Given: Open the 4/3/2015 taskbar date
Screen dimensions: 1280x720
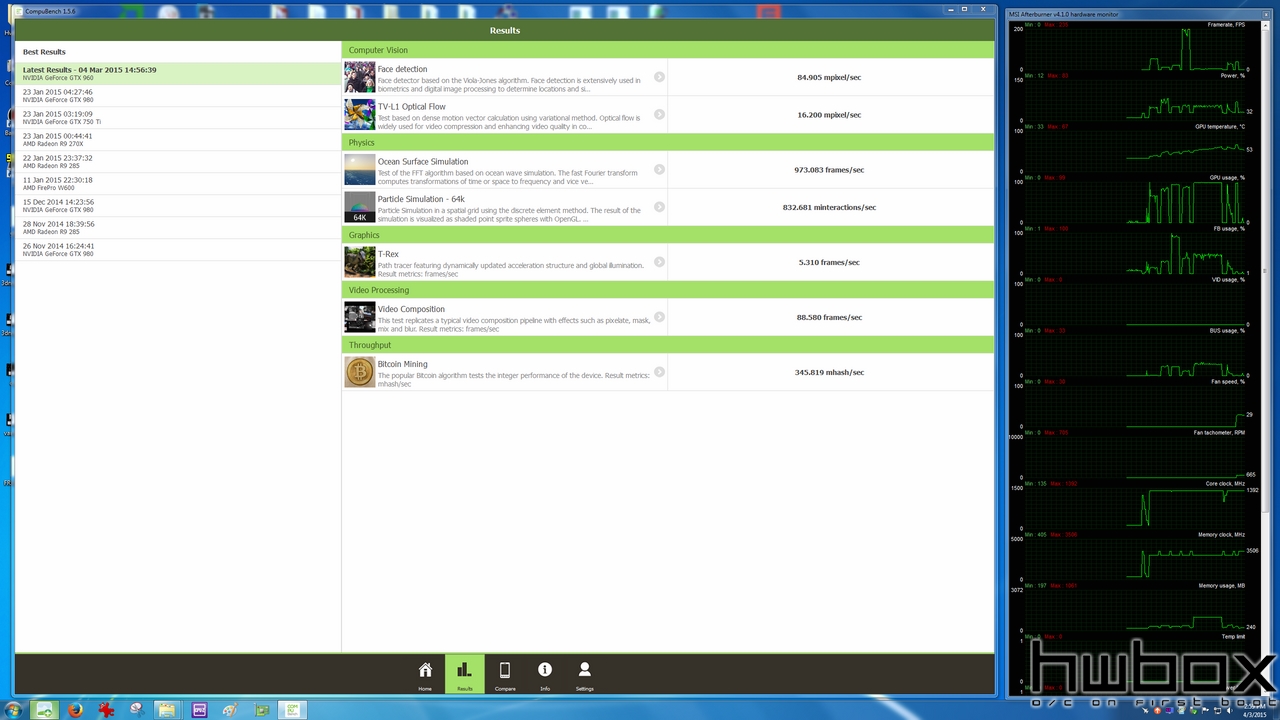Looking at the screenshot, I should 1254,714.
